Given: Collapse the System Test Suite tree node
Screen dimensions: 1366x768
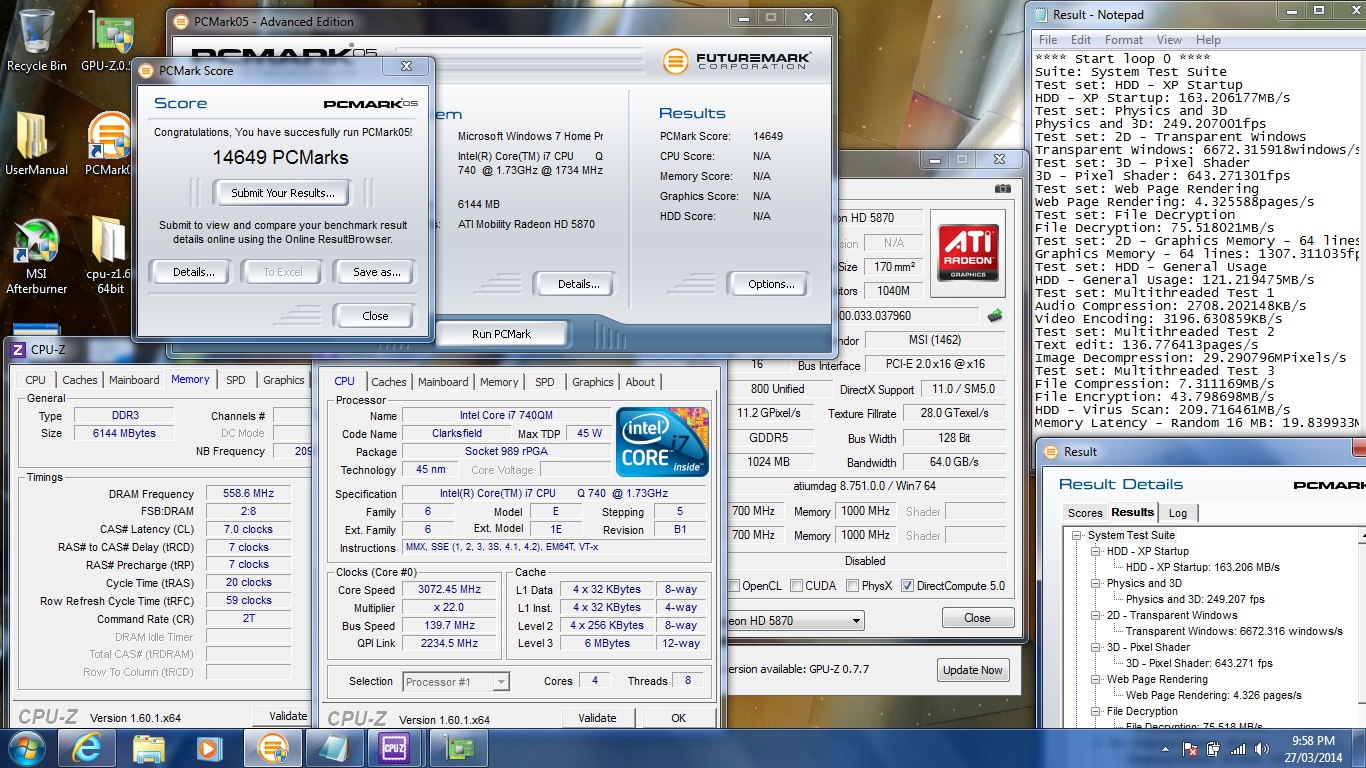Looking at the screenshot, I should [x=1078, y=535].
